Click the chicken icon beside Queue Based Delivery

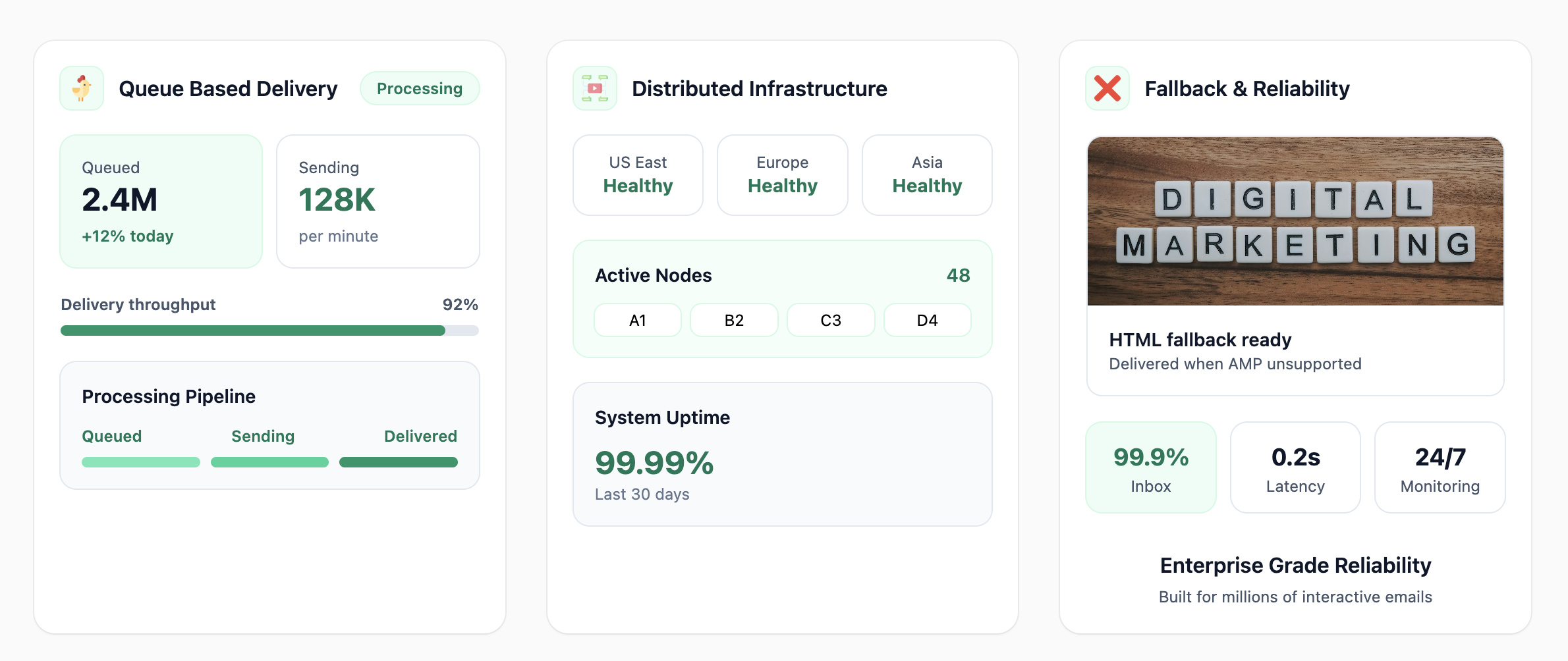[x=82, y=88]
